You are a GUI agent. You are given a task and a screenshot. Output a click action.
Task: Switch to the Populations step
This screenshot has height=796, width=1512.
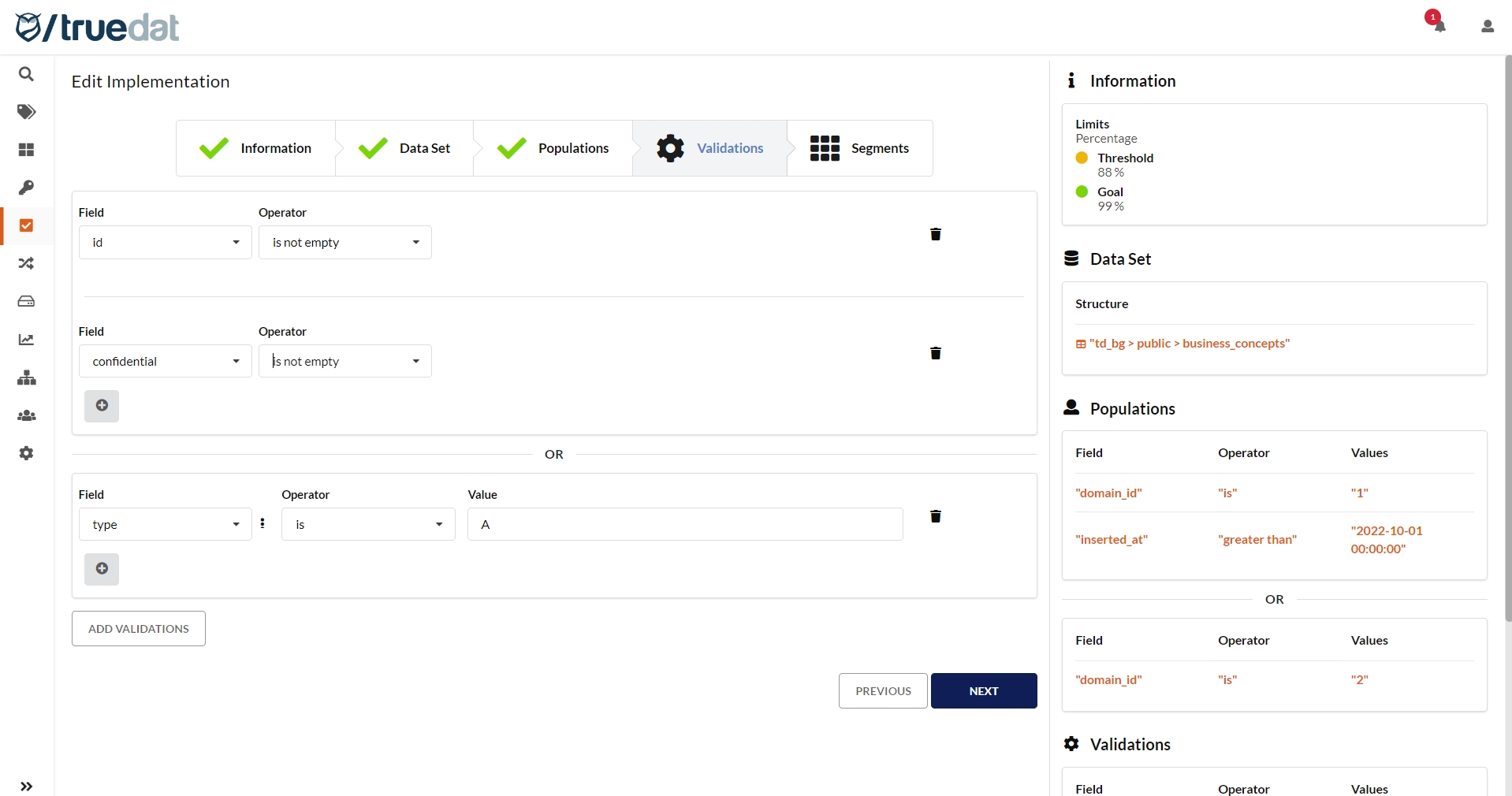click(x=553, y=148)
